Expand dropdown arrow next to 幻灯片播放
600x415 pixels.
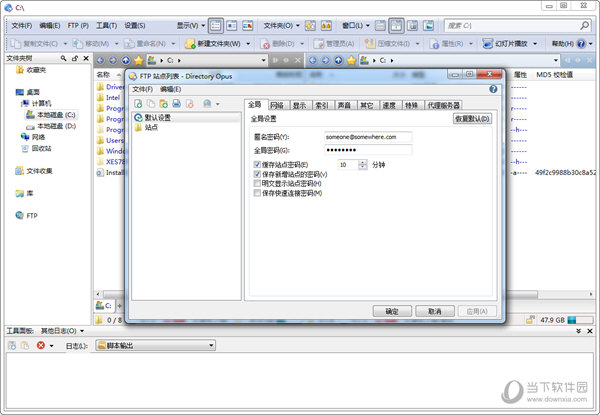pyautogui.click(x=535, y=44)
